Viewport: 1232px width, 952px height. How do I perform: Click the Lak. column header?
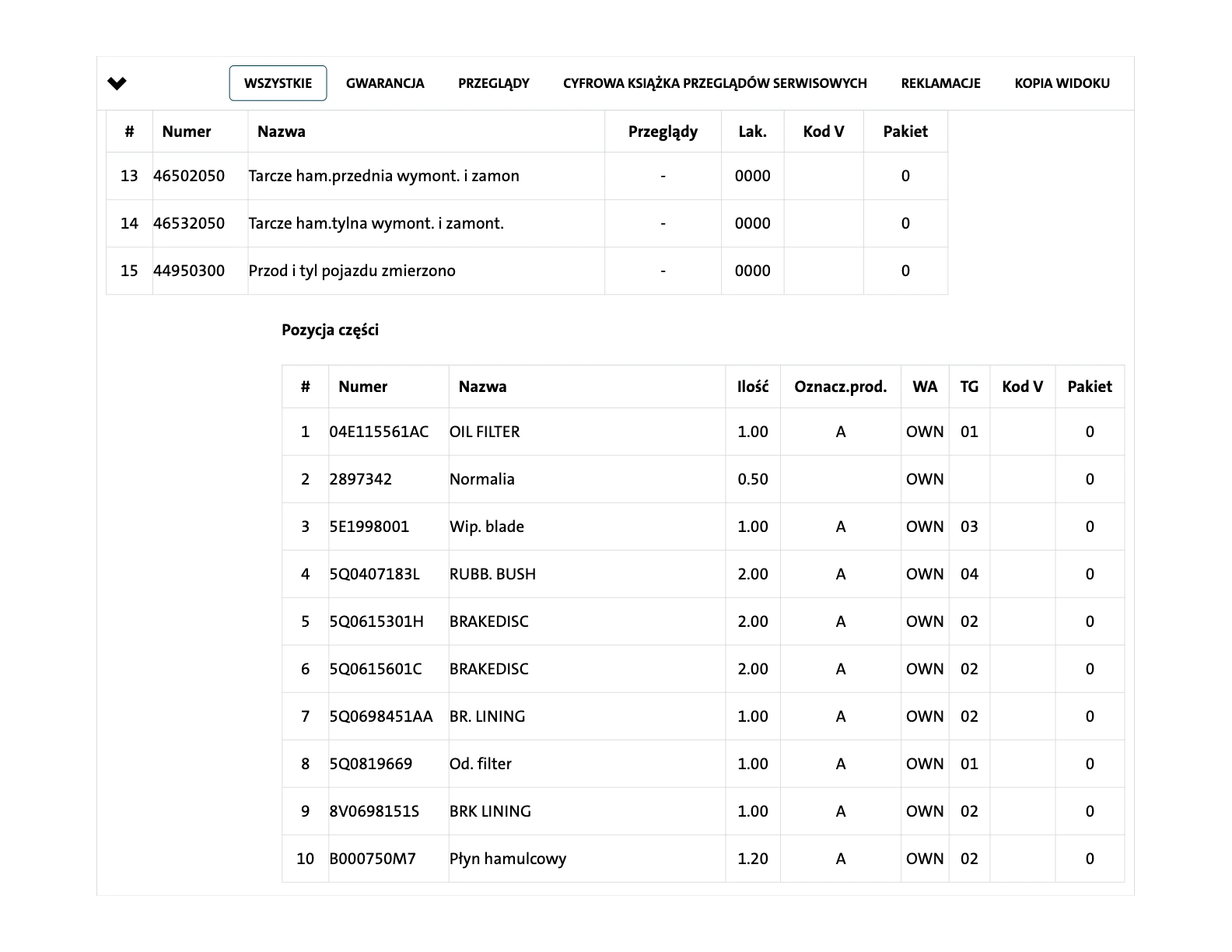pos(752,131)
